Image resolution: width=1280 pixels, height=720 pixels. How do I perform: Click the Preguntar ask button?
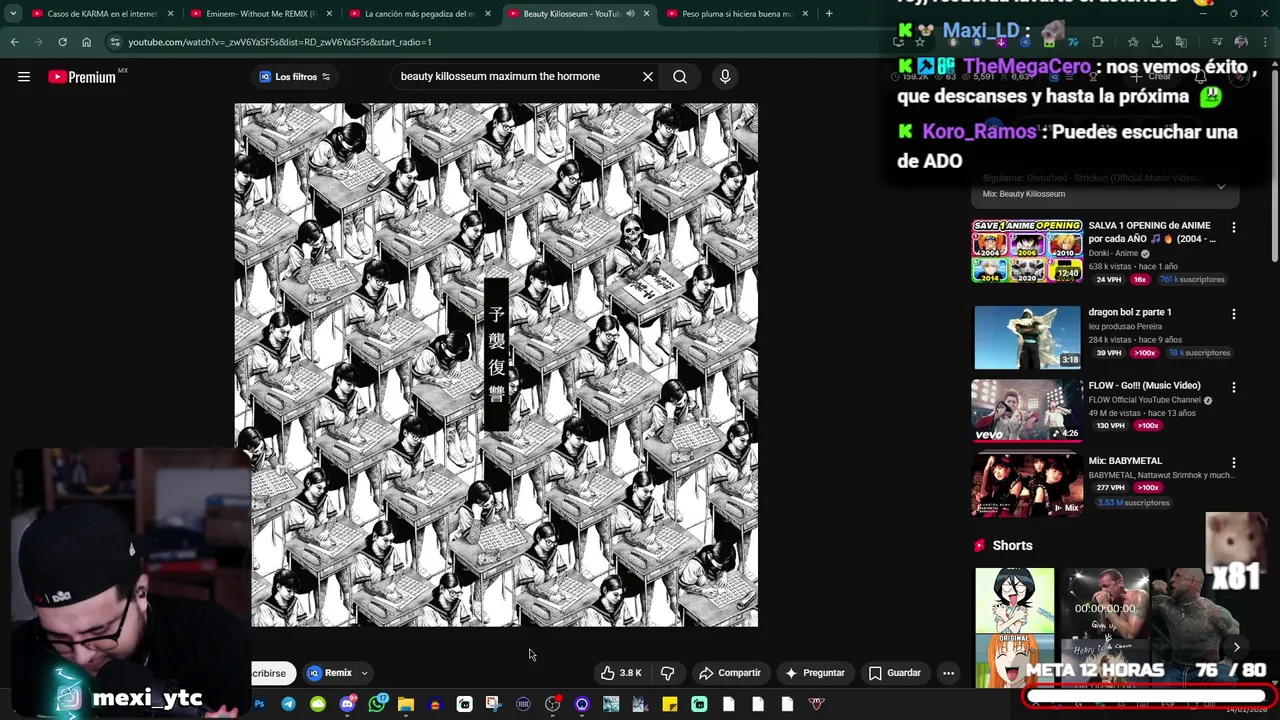tap(815, 673)
